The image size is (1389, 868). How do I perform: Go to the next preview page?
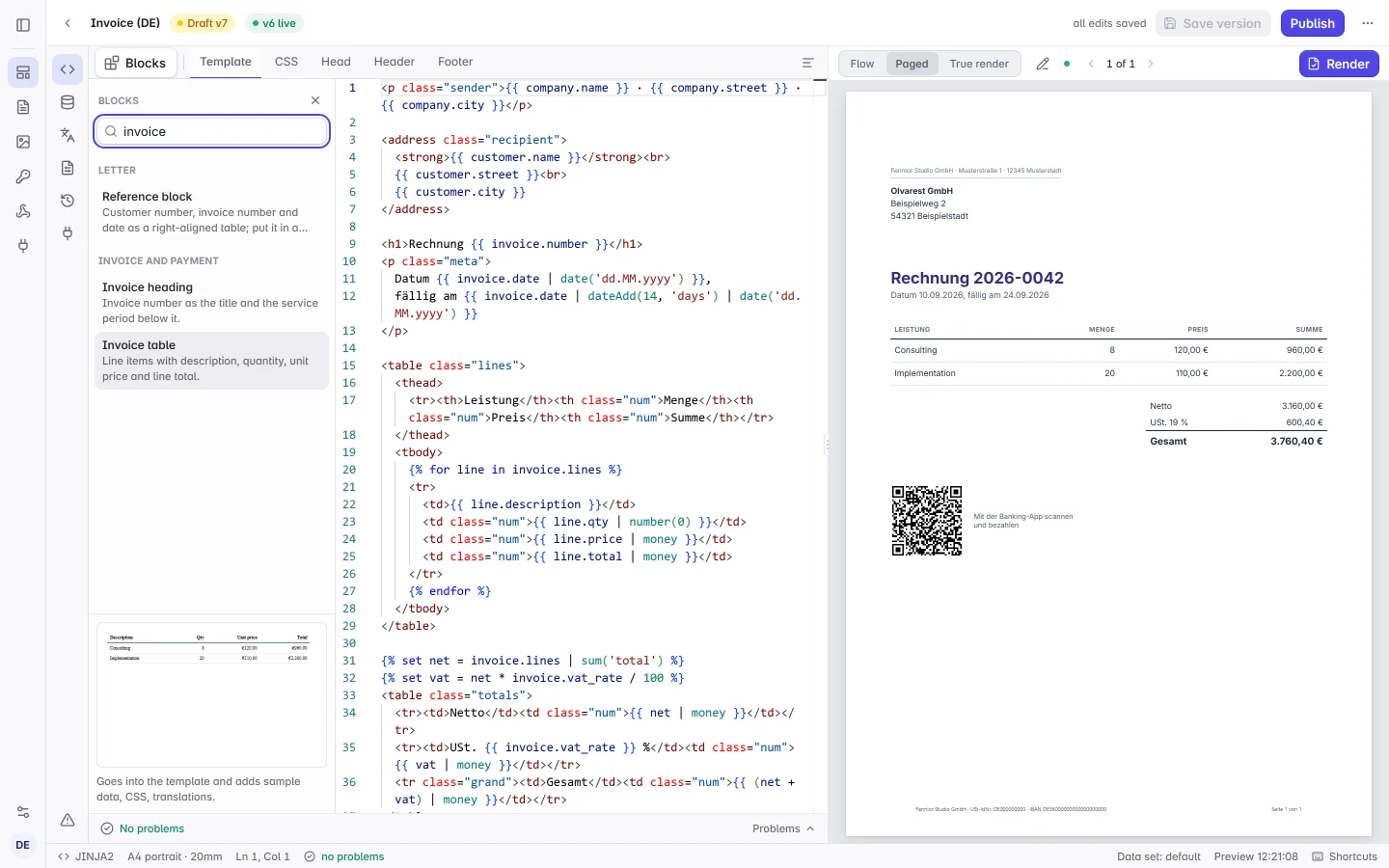coord(1151,64)
